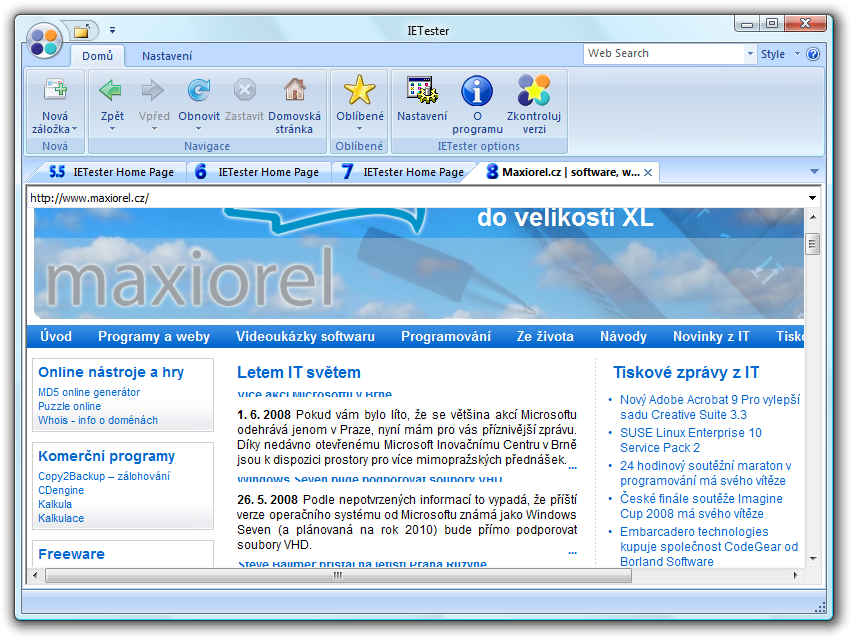Open Copy2Backup – zálohování link

[x=104, y=476]
